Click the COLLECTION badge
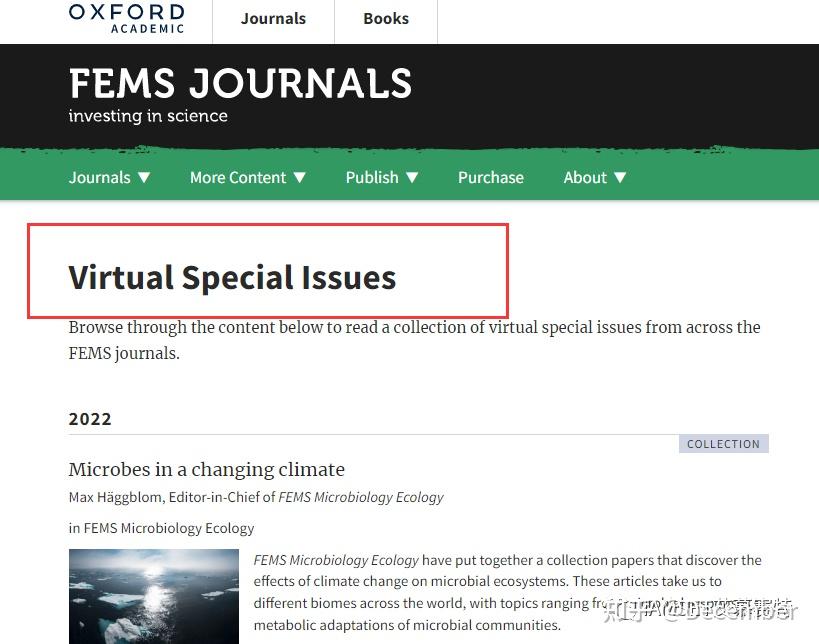819x644 pixels. tap(723, 443)
